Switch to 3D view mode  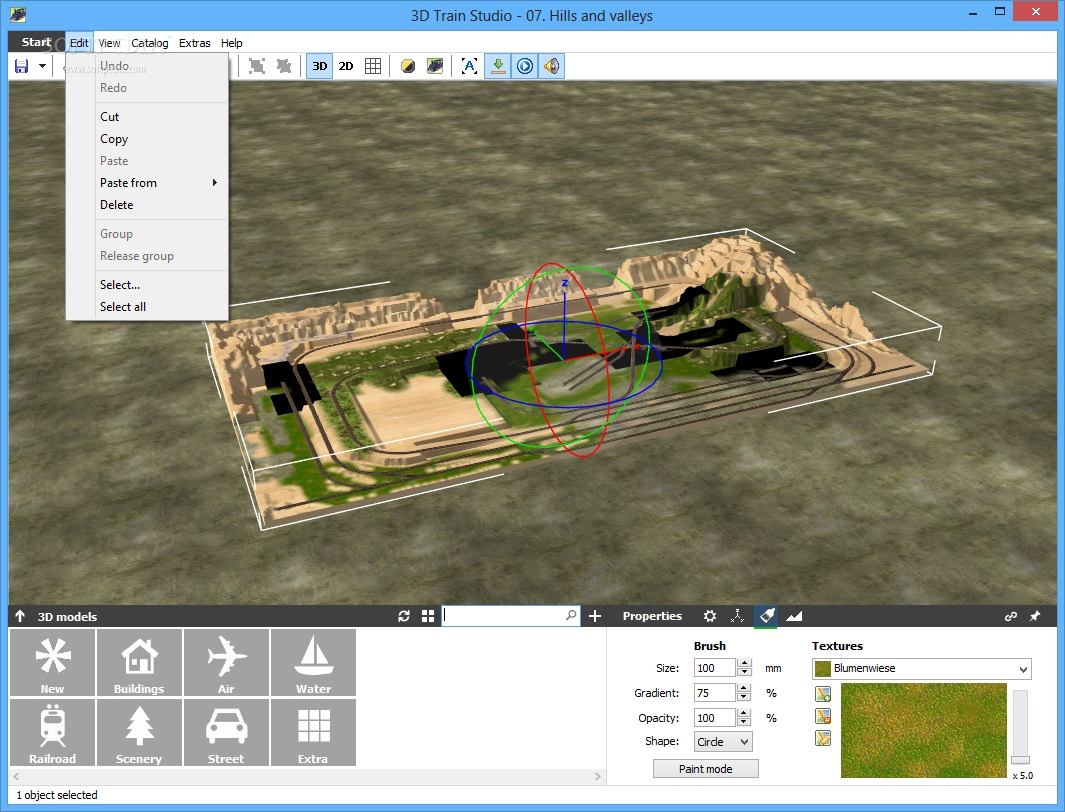319,66
